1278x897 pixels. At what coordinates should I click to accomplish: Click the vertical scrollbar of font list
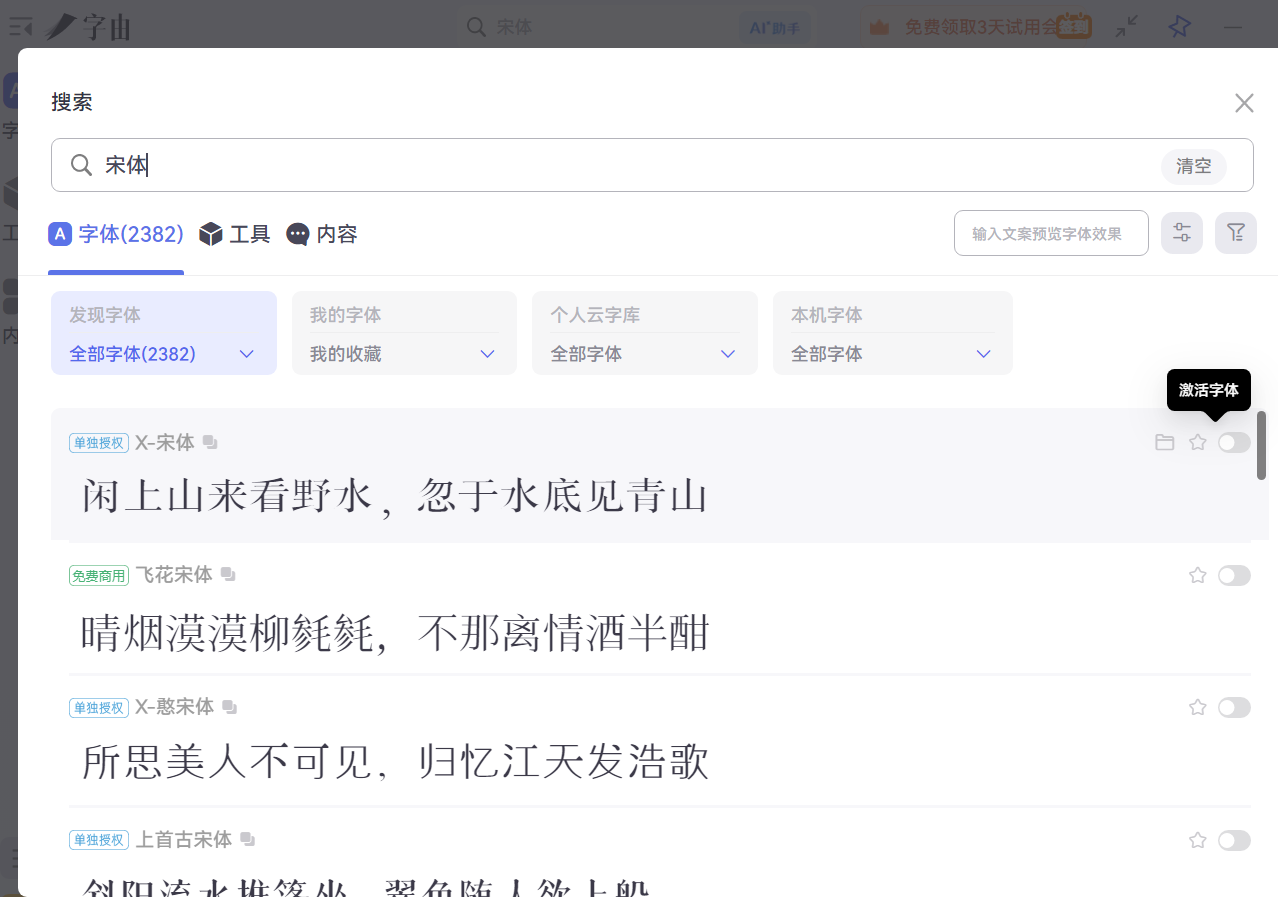point(1262,446)
